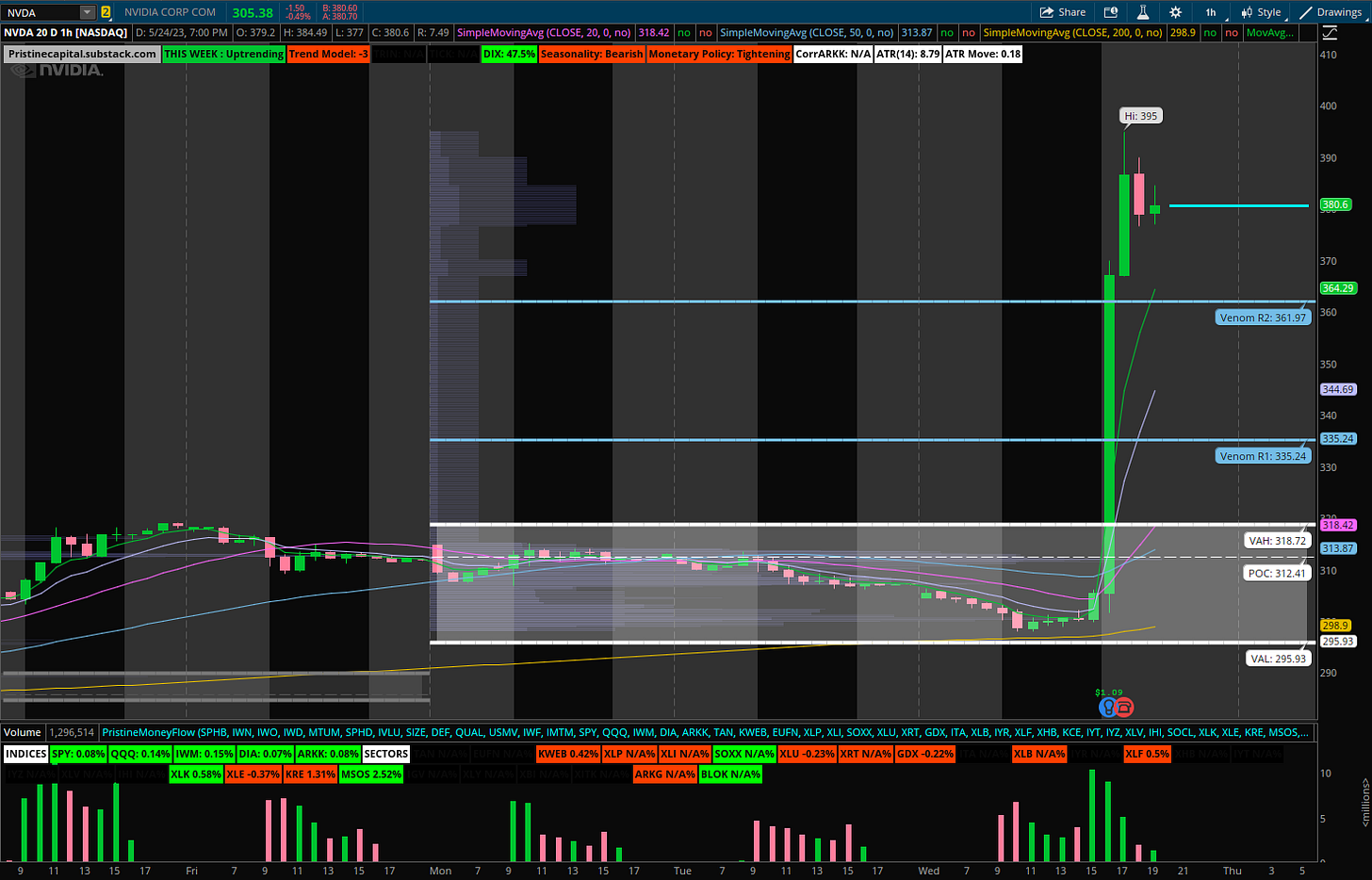Click the DIX: 47.5% label
Screen dimensions: 1372x880
pos(509,54)
